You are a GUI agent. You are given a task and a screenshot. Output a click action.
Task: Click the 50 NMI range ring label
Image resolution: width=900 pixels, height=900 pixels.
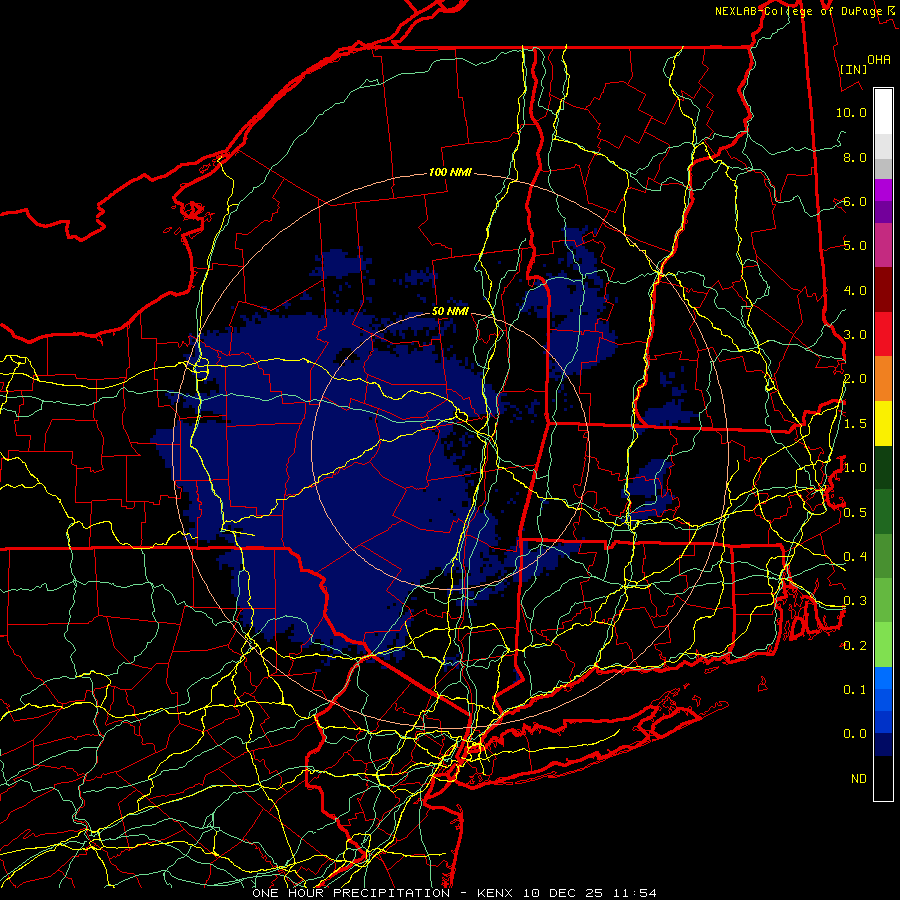(x=450, y=311)
